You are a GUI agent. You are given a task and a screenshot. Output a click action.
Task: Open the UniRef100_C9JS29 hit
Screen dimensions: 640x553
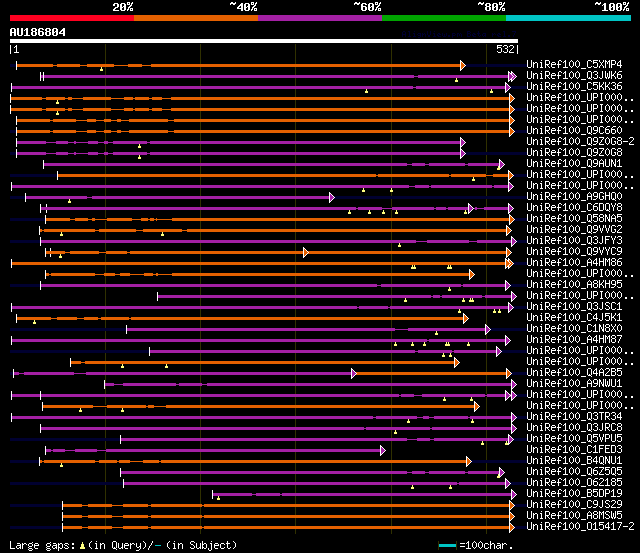coord(574,505)
